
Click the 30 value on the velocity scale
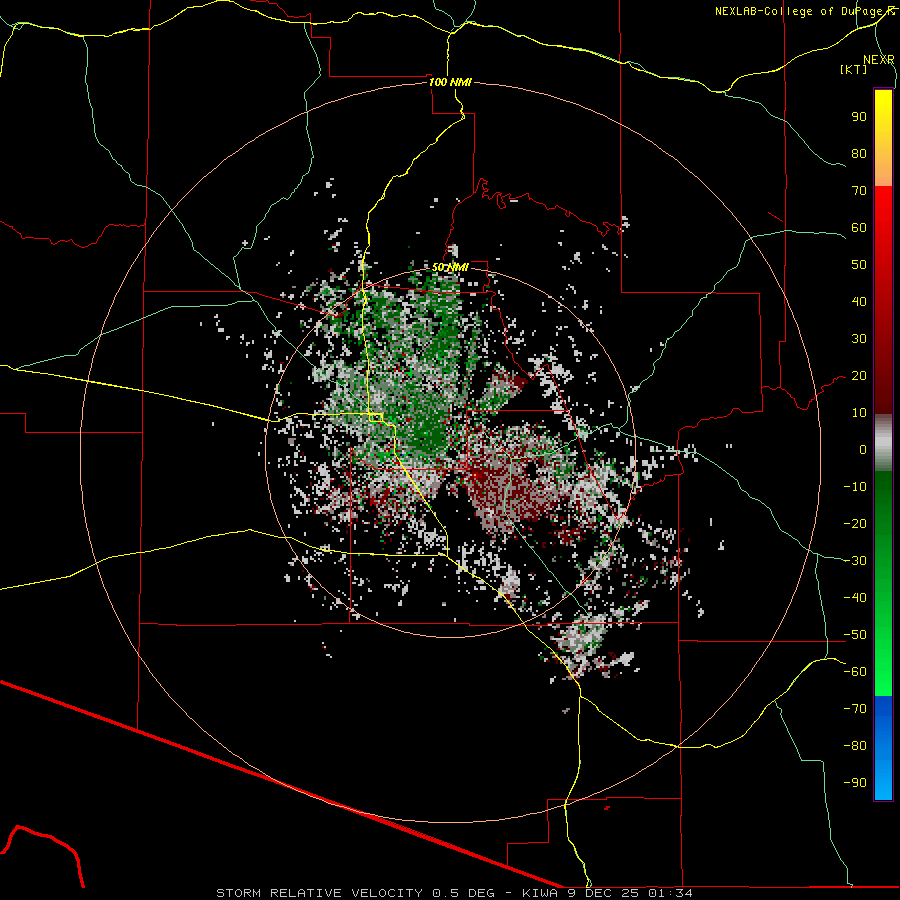tap(859, 339)
